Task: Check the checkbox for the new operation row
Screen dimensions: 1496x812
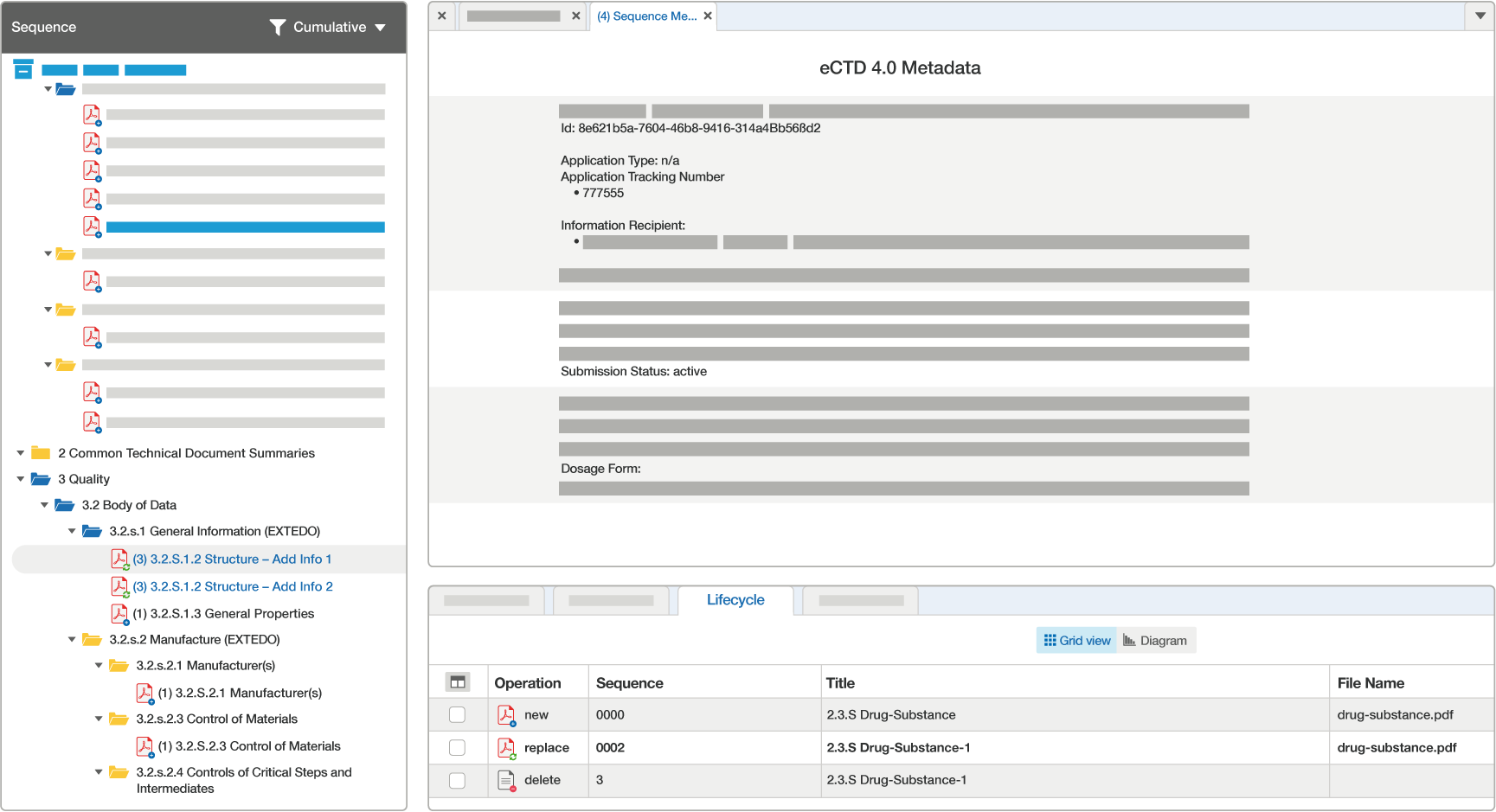Action: point(458,715)
